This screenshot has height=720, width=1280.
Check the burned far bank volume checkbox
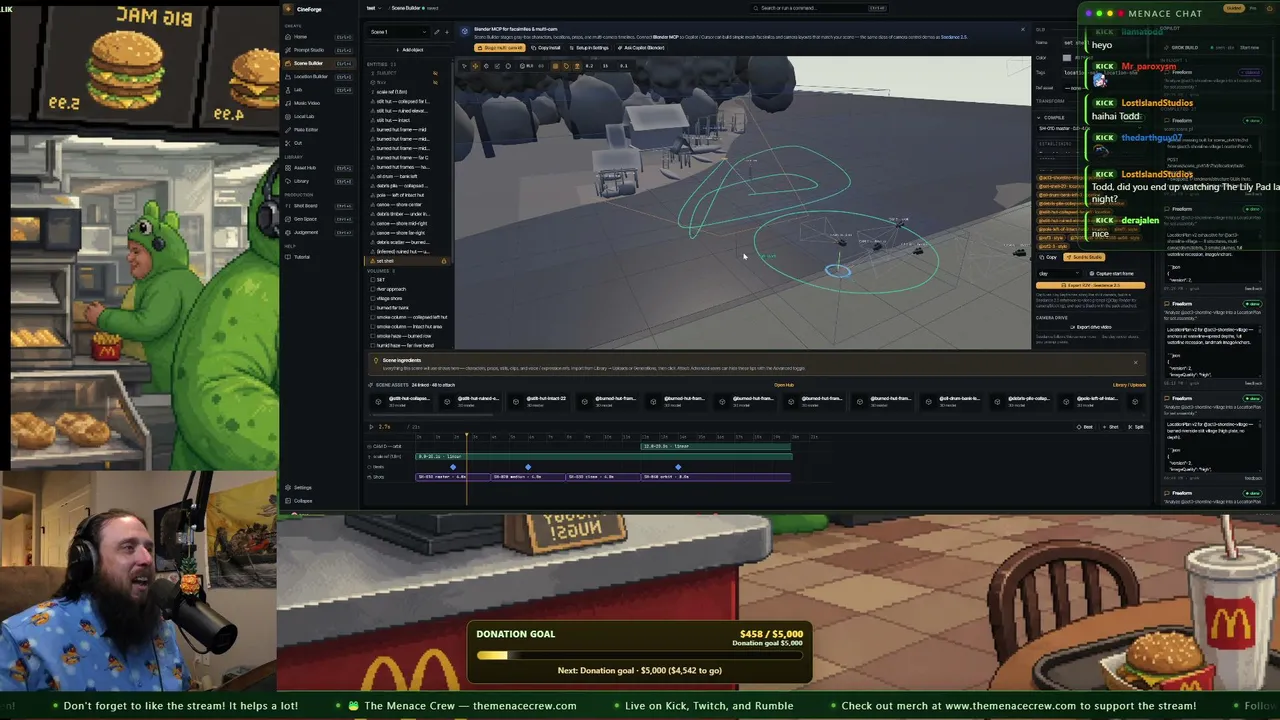point(373,308)
